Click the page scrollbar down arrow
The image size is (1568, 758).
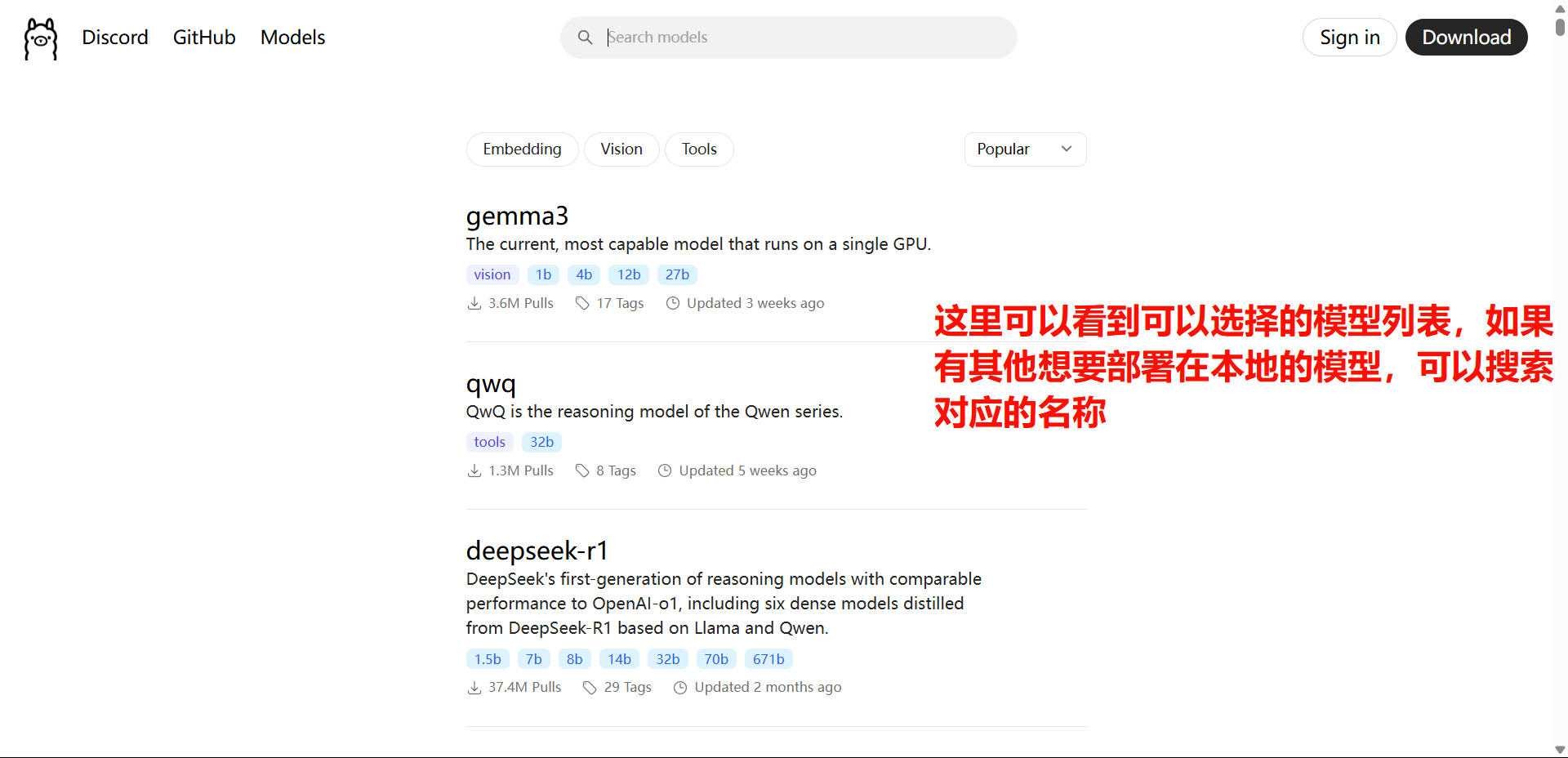tap(1561, 750)
